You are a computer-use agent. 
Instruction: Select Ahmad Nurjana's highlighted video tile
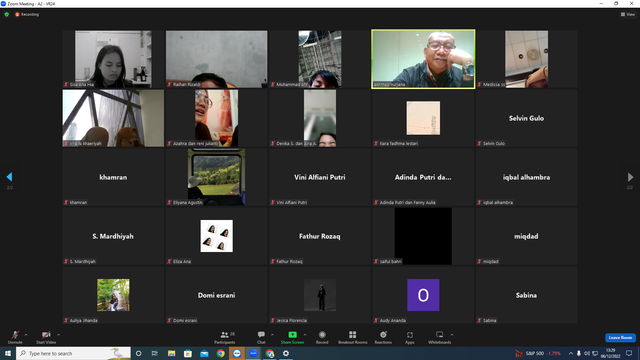(x=423, y=59)
